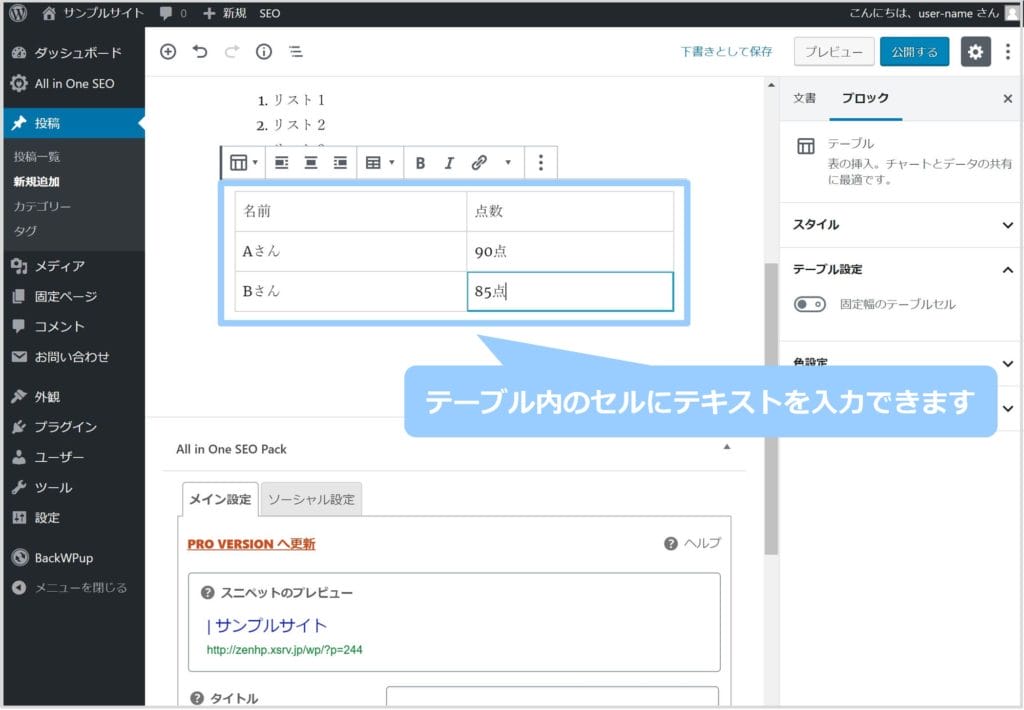Screen dimensions: 1024x710
Task: Align table left icon
Action: pos(281,163)
